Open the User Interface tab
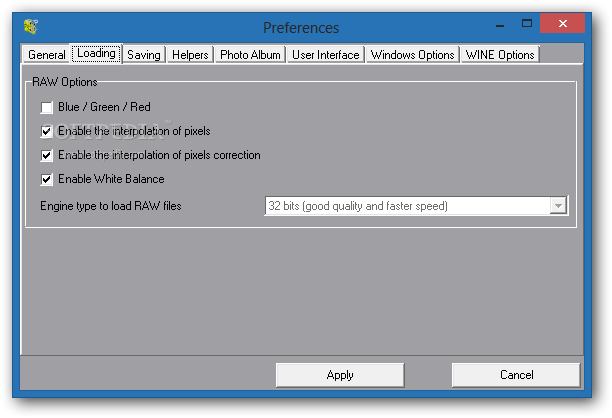 point(326,55)
